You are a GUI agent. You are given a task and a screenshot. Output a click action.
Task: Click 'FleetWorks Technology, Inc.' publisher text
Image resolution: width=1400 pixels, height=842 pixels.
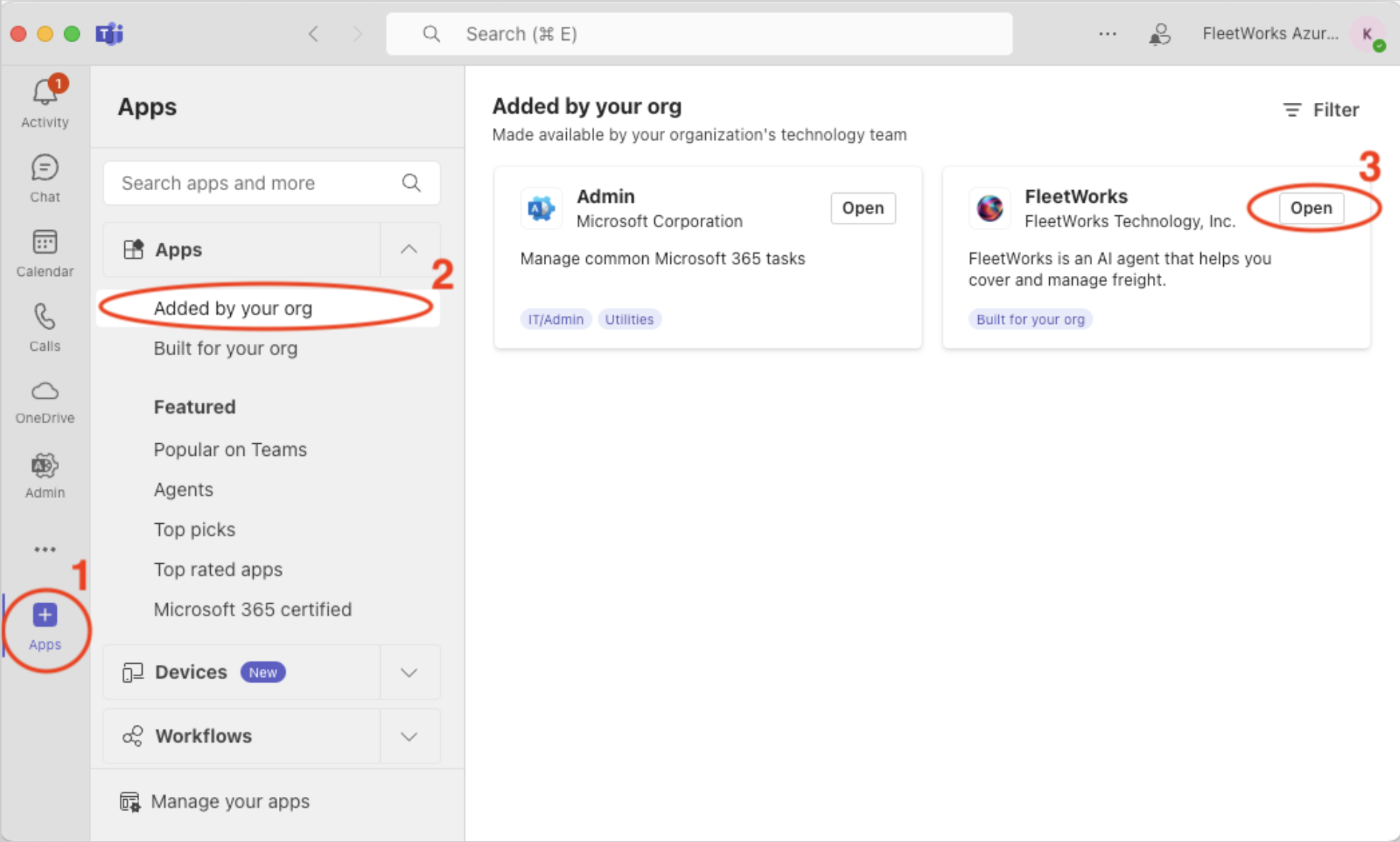tap(1130, 221)
